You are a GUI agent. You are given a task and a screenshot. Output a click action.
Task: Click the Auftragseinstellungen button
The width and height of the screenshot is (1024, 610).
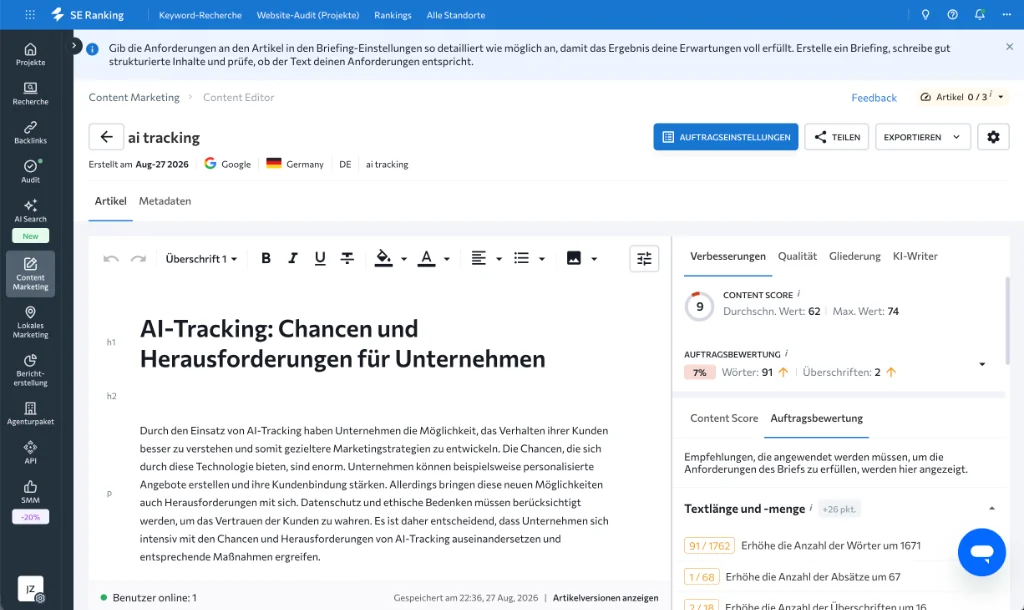pyautogui.click(x=726, y=137)
